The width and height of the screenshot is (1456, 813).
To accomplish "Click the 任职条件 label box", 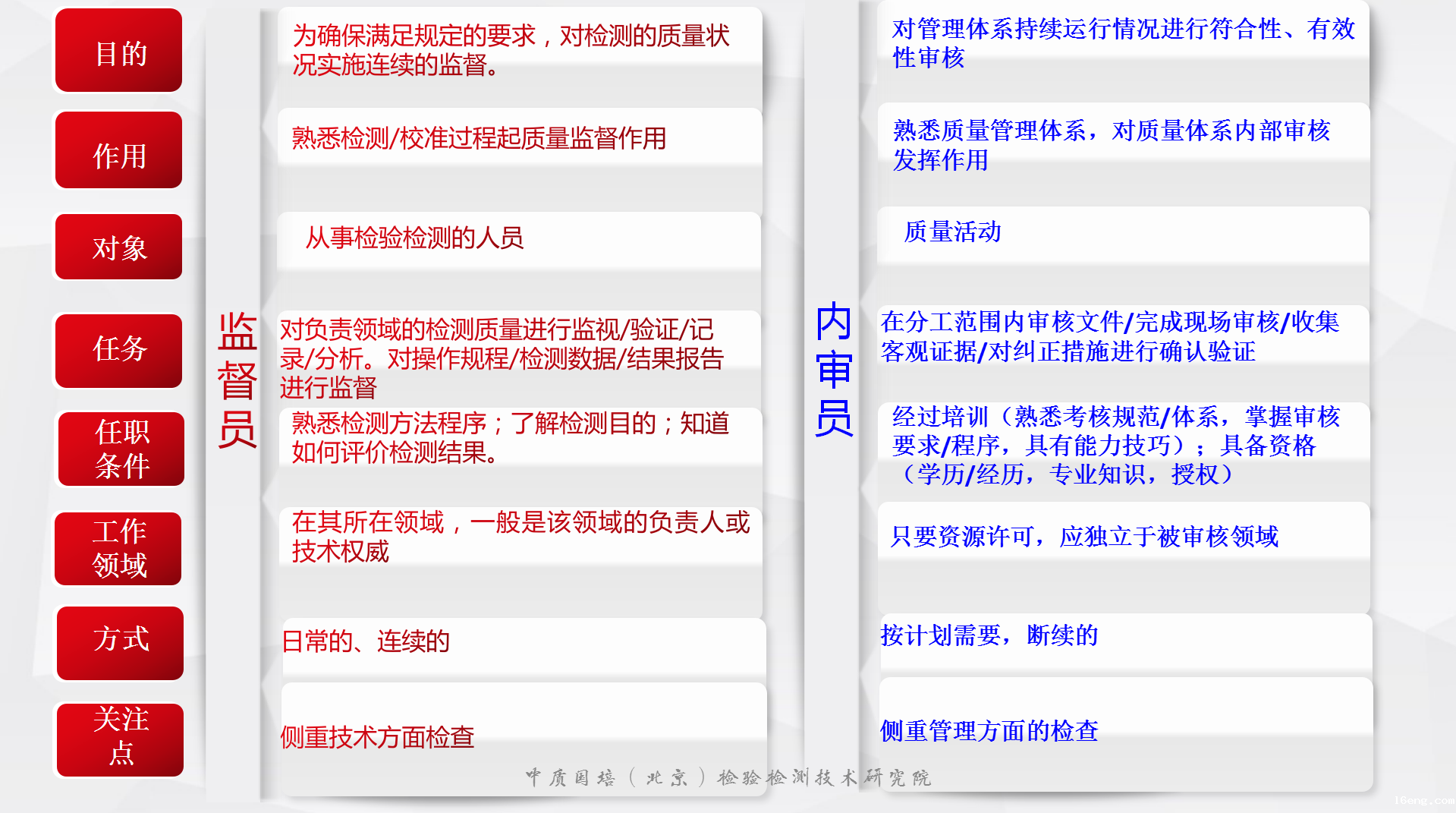I will pyautogui.click(x=119, y=449).
